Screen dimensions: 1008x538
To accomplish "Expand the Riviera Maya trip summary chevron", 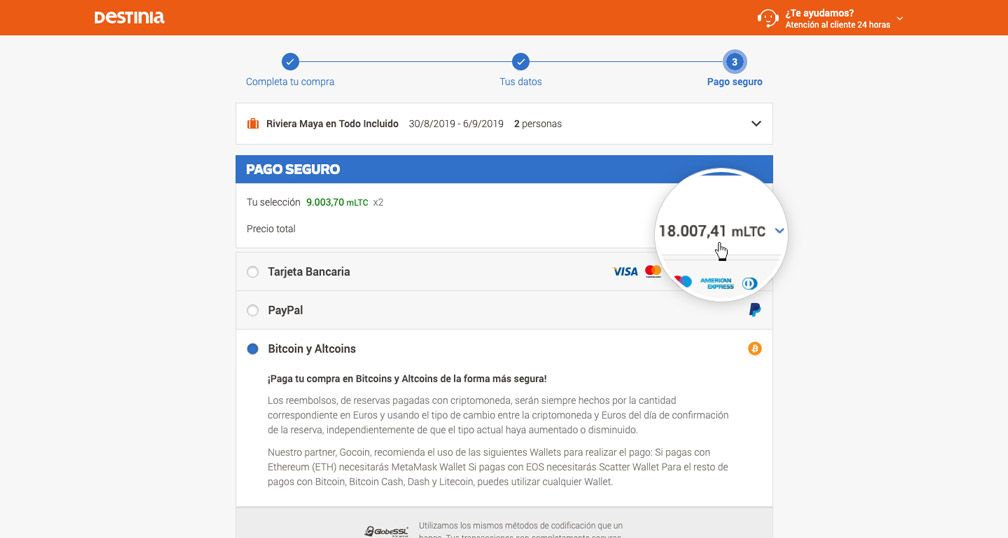I will [756, 123].
